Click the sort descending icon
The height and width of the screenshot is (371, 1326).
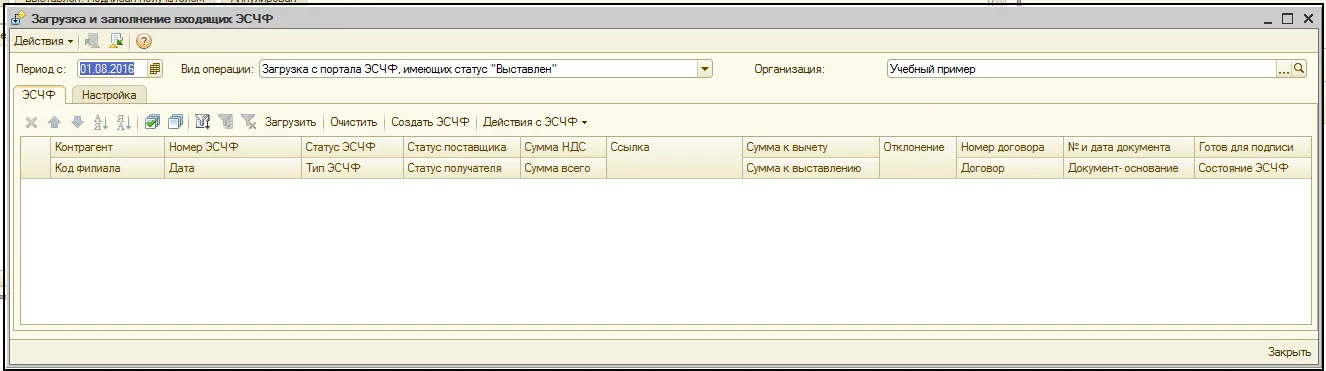(124, 122)
